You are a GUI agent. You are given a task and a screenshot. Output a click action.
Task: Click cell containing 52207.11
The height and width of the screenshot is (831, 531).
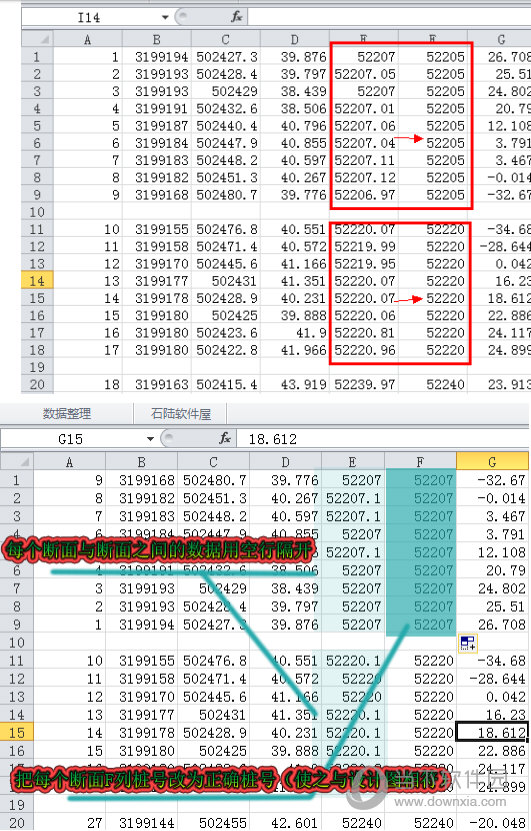tap(365, 161)
